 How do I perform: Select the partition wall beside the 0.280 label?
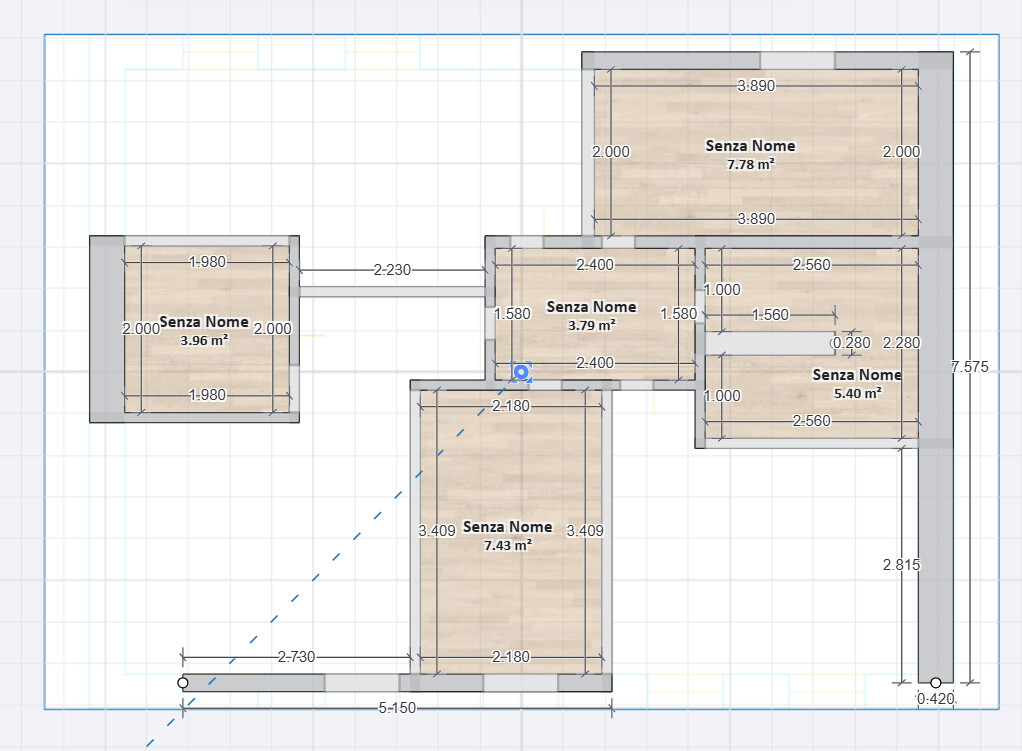(770, 344)
